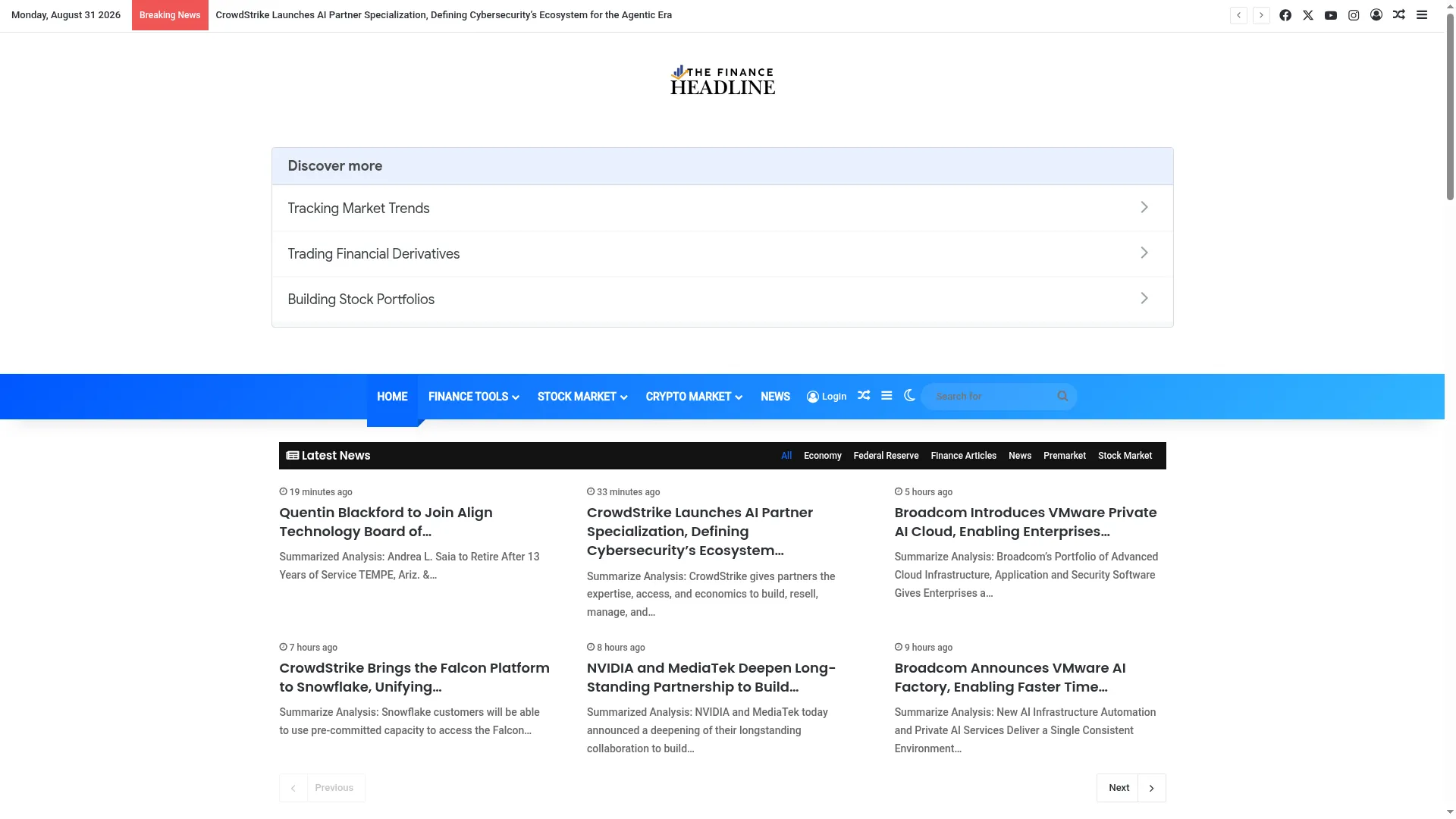
Task: Open Quentin Blackford Align Technology article
Action: pyautogui.click(x=386, y=522)
